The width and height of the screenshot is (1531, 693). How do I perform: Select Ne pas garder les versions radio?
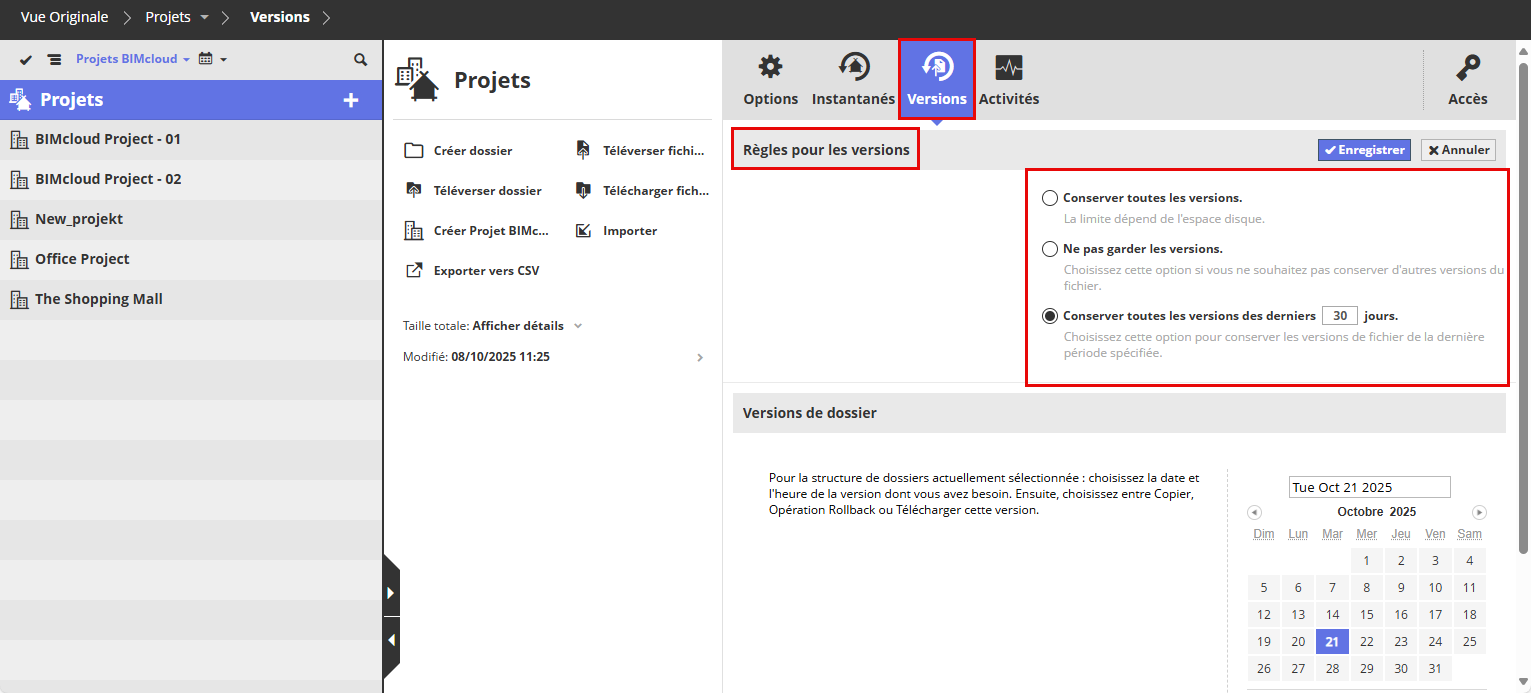pyautogui.click(x=1050, y=249)
